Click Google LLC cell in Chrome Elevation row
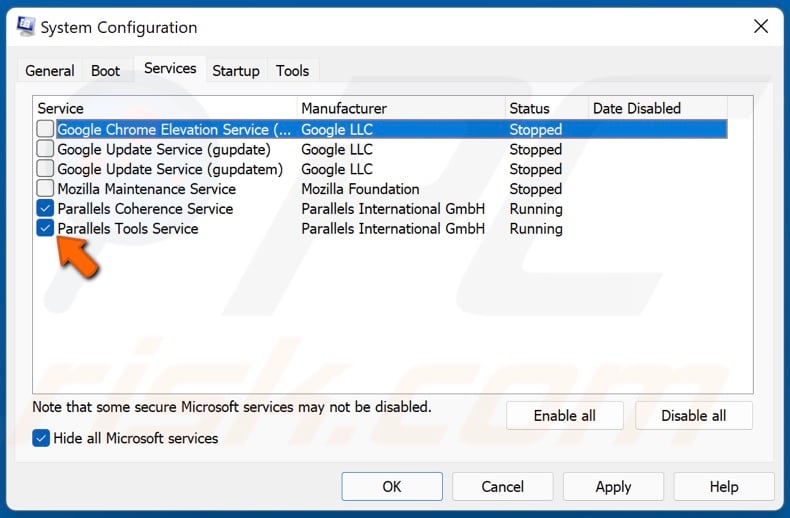This screenshot has width=790, height=518. [337, 130]
